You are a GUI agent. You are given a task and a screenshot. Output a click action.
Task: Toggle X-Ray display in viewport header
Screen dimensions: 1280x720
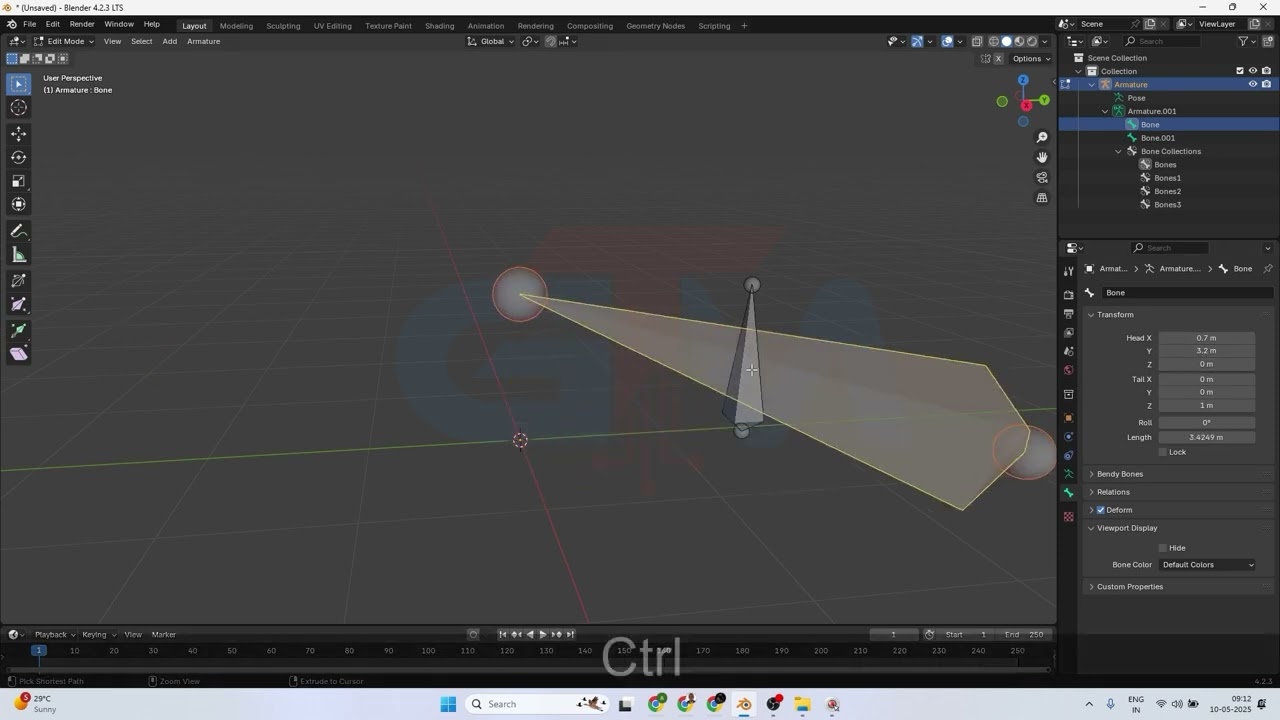pyautogui.click(x=977, y=41)
